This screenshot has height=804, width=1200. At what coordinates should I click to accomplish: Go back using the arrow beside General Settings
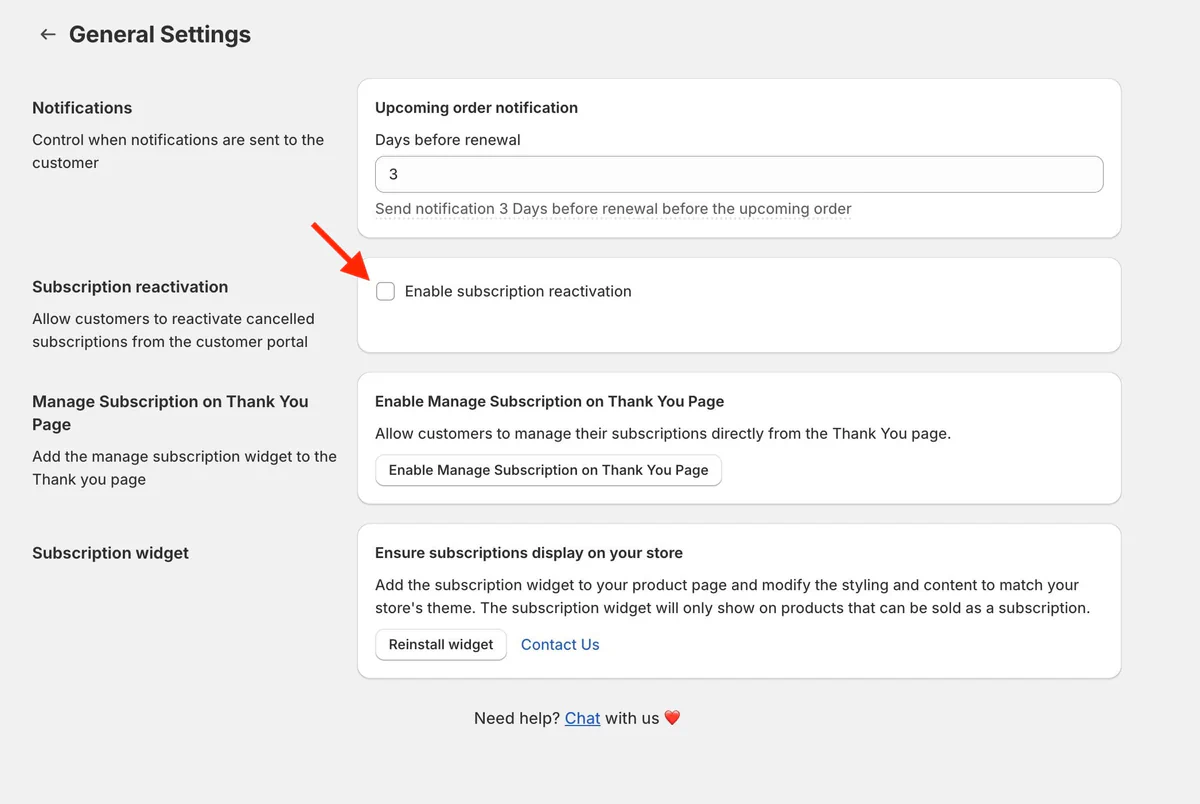[x=47, y=35]
